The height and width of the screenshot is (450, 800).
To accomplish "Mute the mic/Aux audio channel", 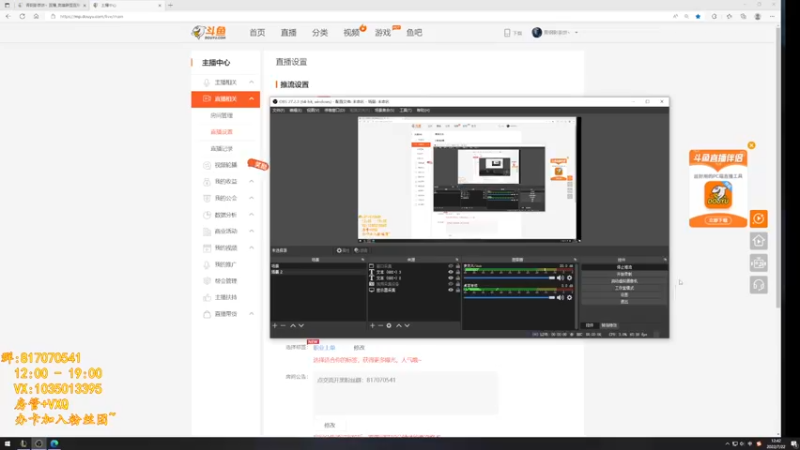I will pyautogui.click(x=560, y=278).
